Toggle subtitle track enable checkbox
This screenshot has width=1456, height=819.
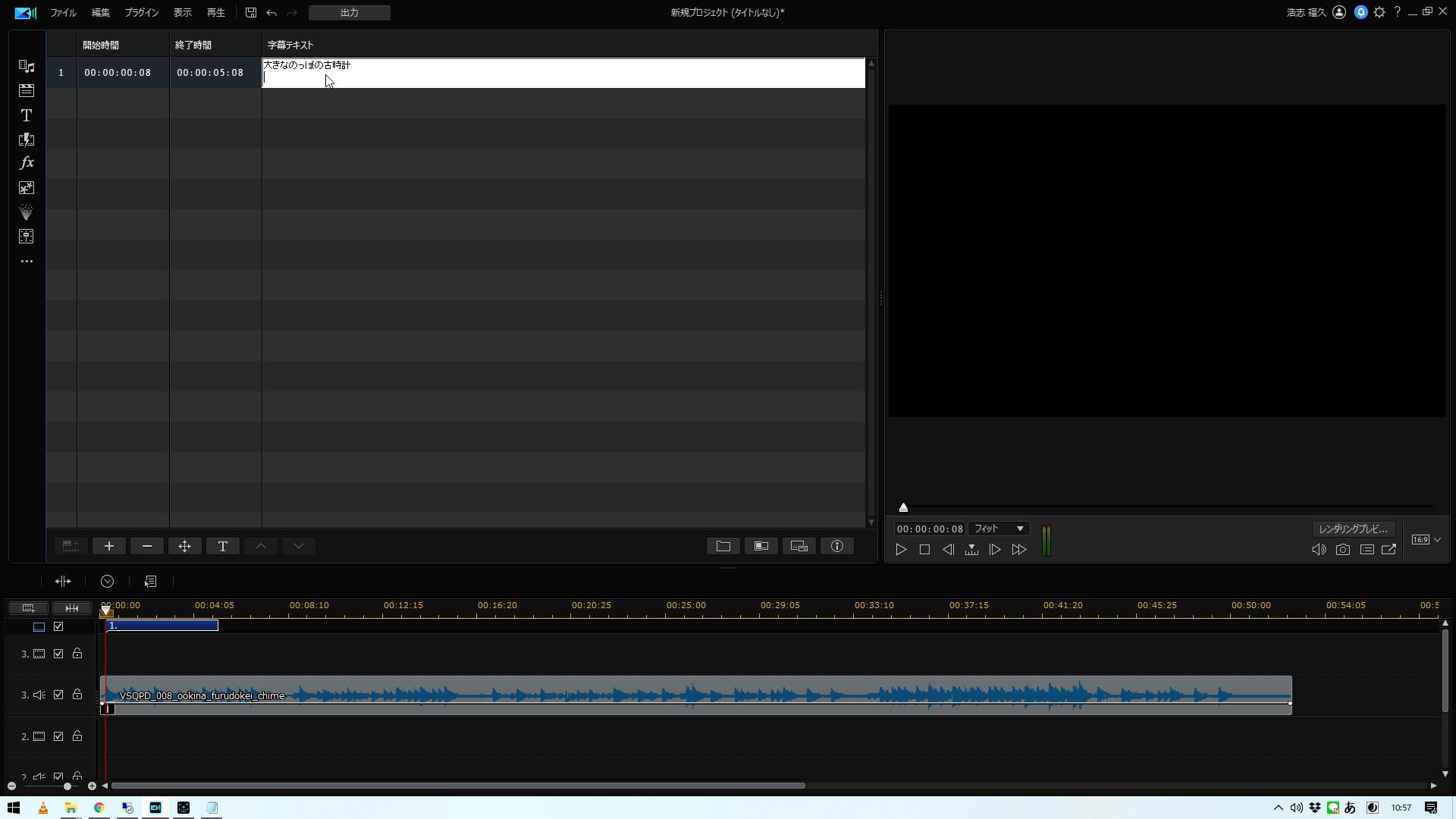tap(58, 626)
